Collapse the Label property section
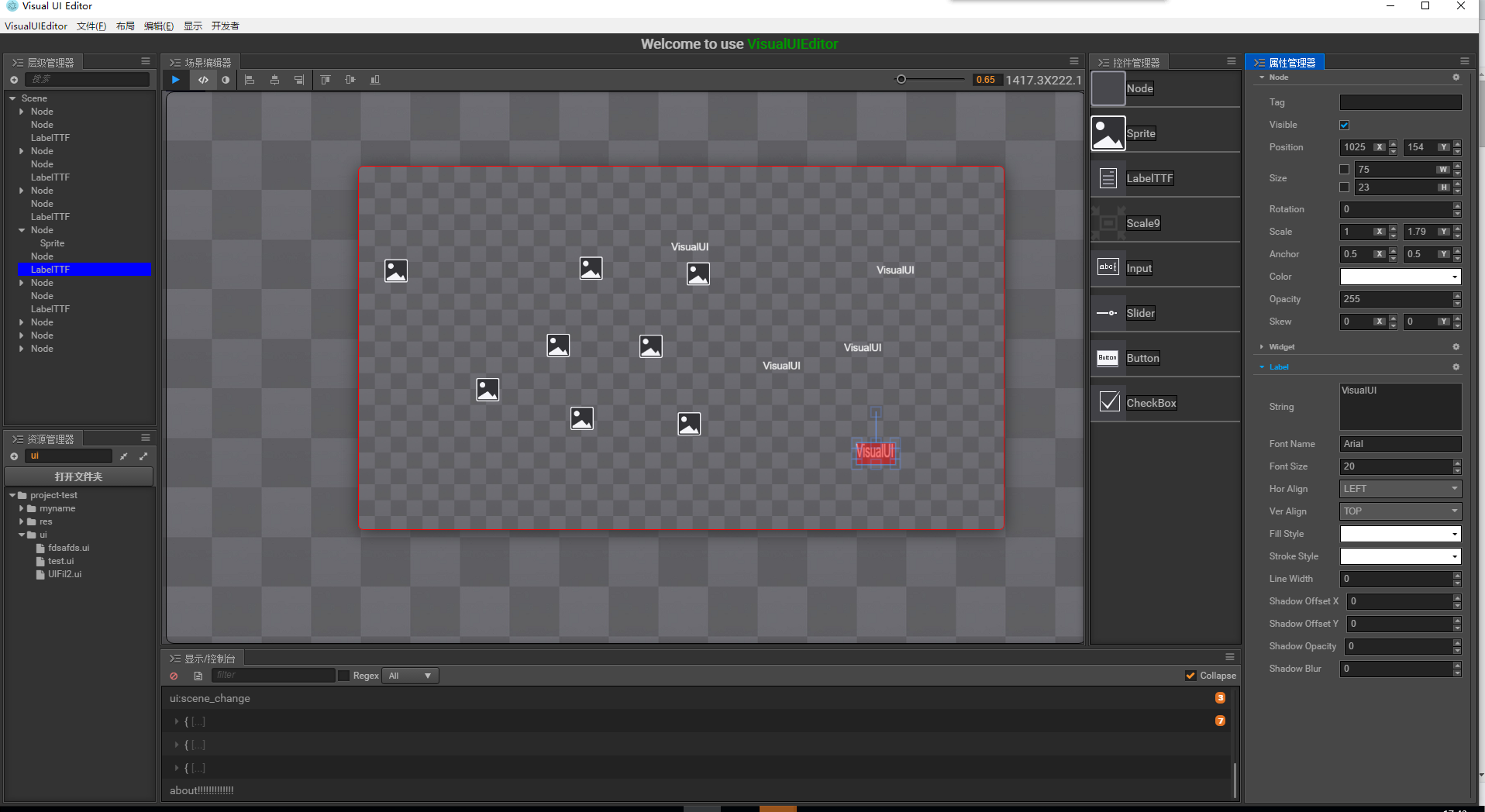 coord(1262,367)
